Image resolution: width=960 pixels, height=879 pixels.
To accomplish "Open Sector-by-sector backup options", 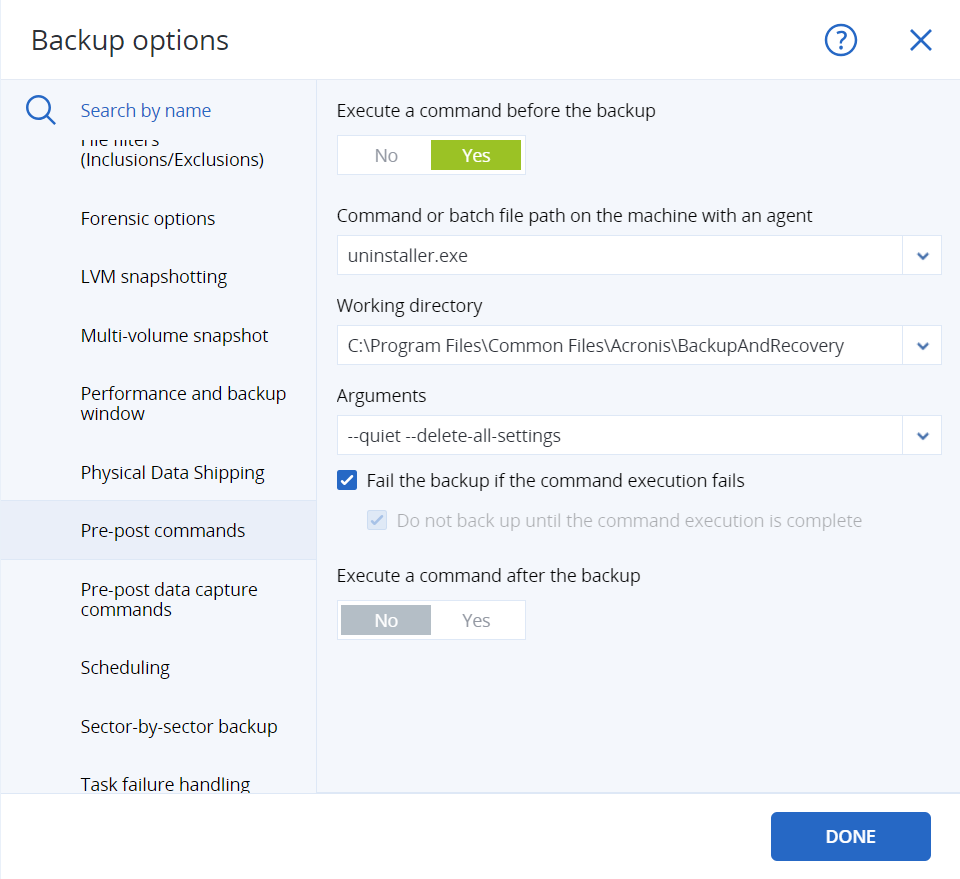I will (x=179, y=726).
